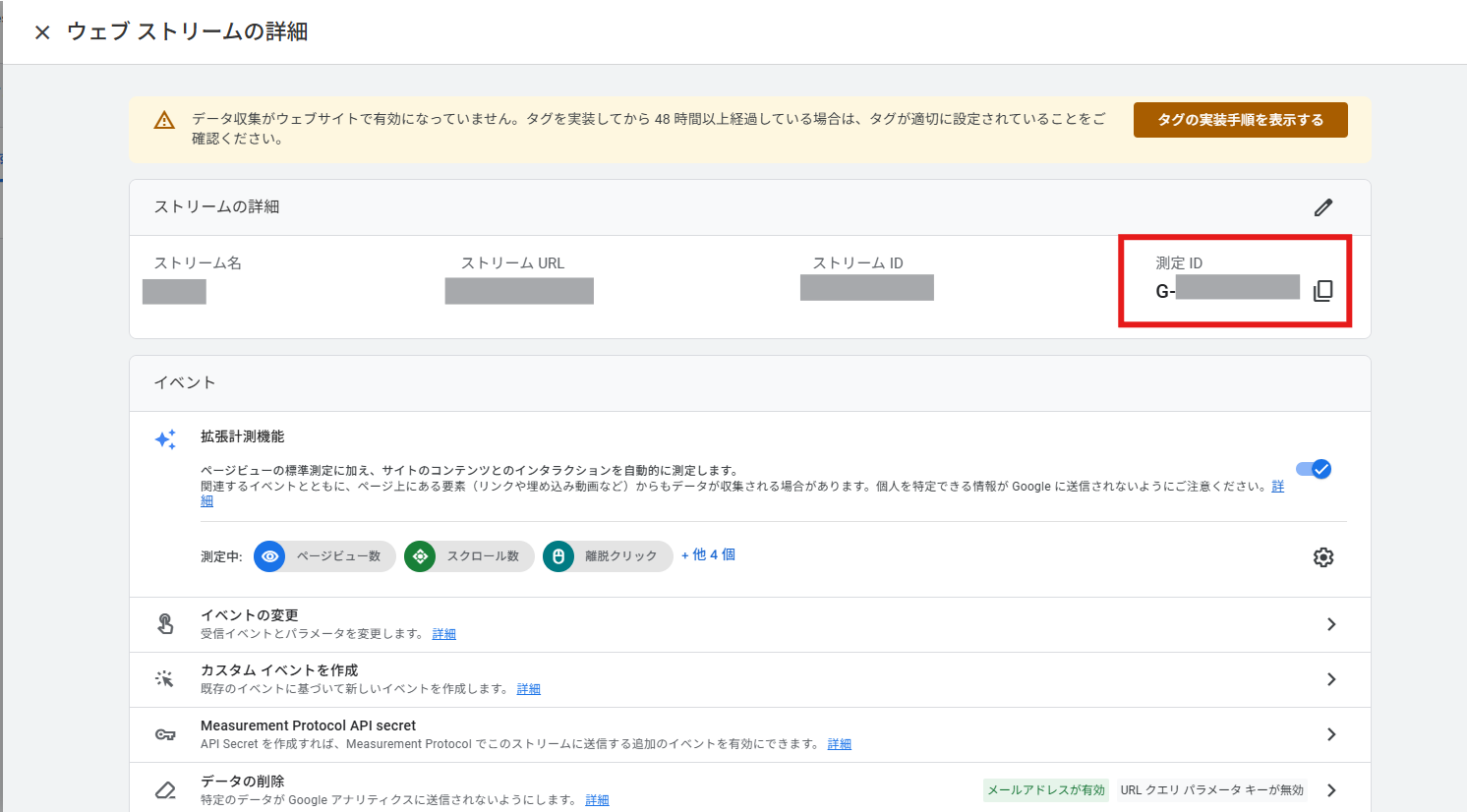Screen dimensions: 1467x812
Task: Open 詳細 link under イベントの変更
Action: tap(444, 634)
